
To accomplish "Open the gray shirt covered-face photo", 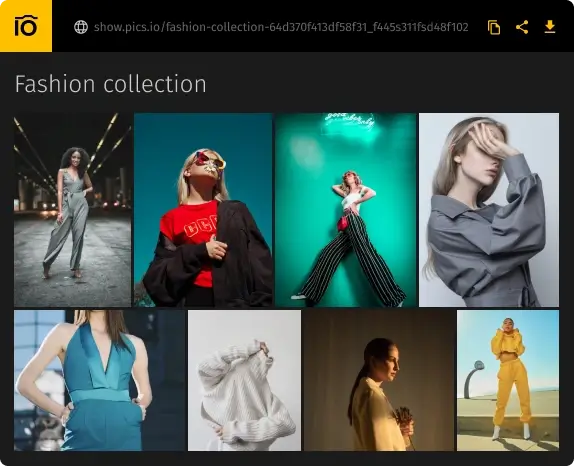I will pos(489,210).
